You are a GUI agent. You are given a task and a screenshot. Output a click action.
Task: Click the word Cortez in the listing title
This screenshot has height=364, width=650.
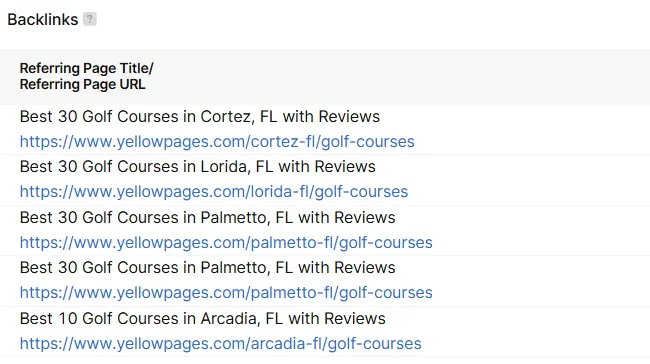coord(226,116)
